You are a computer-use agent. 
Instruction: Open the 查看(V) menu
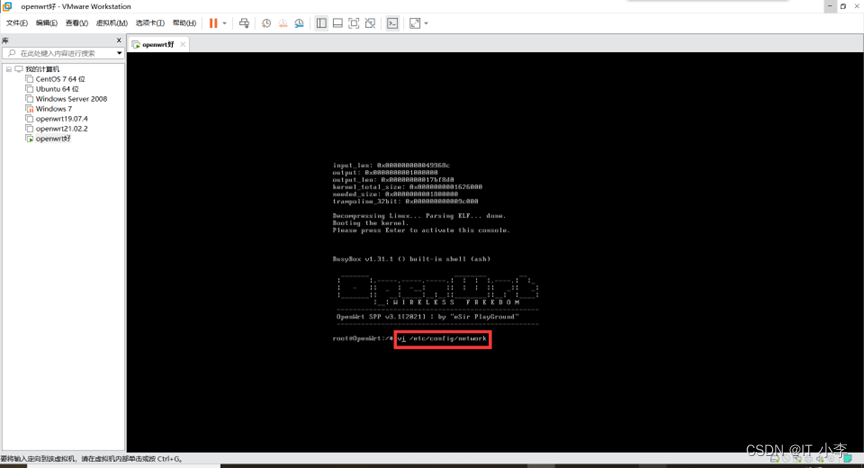click(x=77, y=23)
